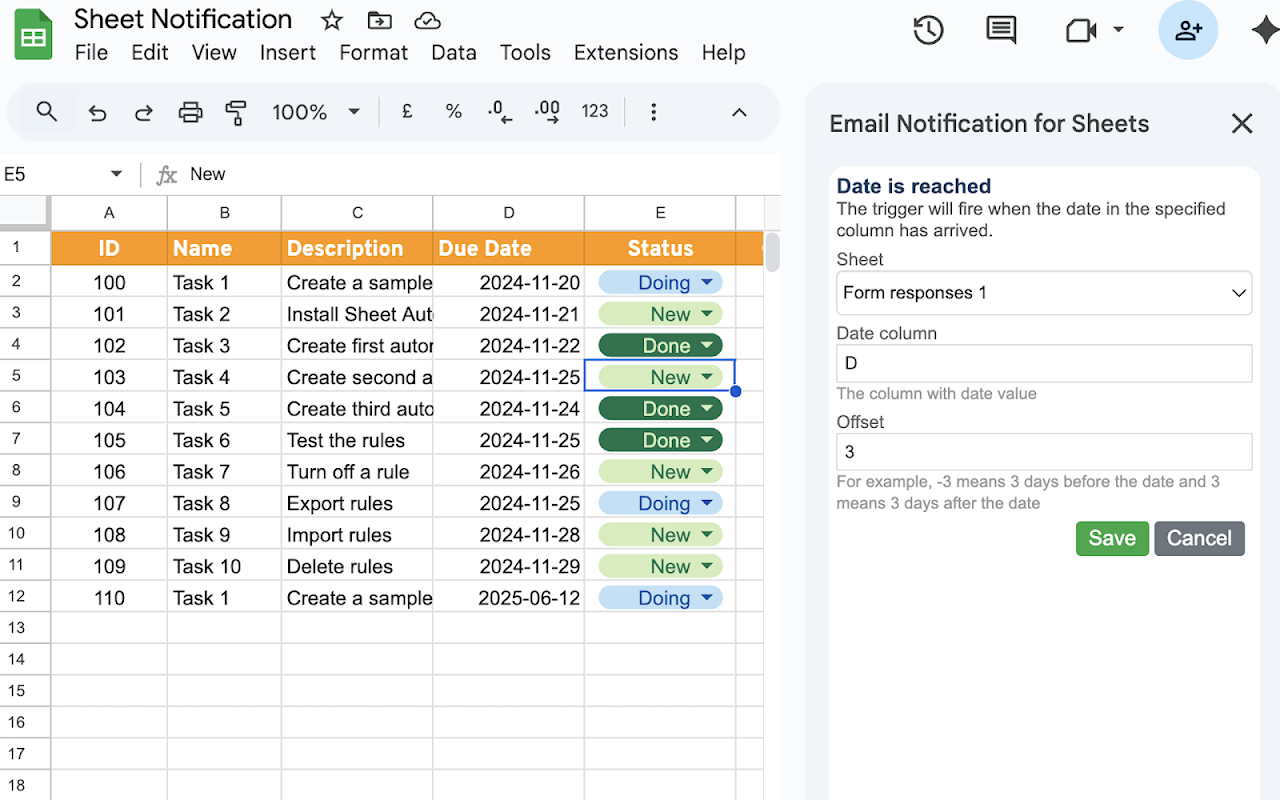Select all cells corner button
The image size is (1280, 800).
(25, 212)
